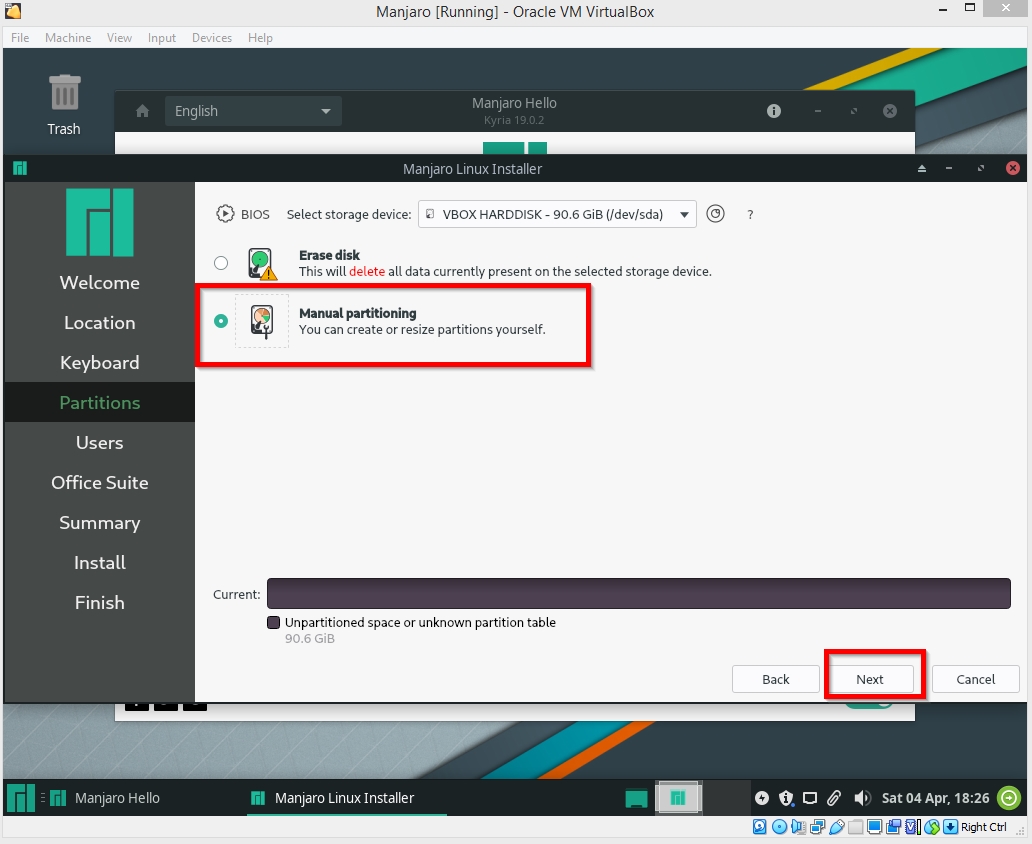Jump to the Summary step in the sidebar
The image size is (1032, 844).
pyautogui.click(x=99, y=523)
